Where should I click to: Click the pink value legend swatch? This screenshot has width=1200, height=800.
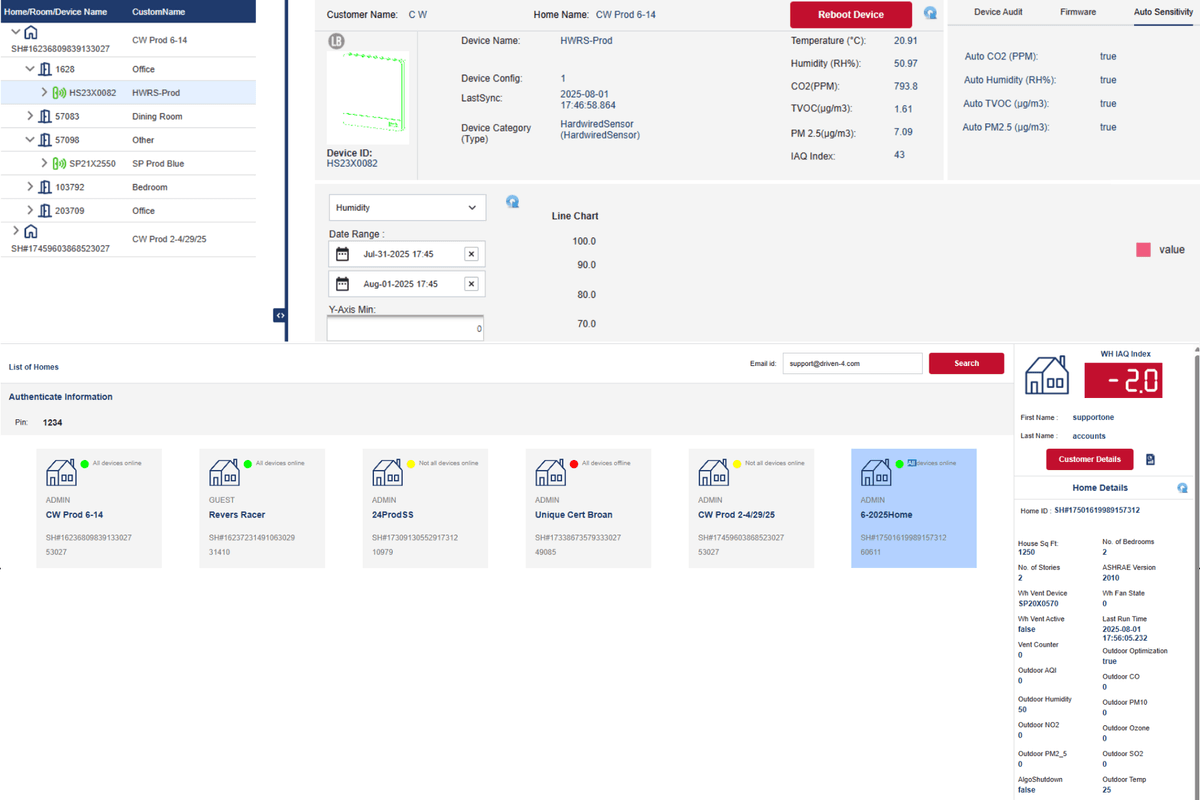click(x=1143, y=249)
